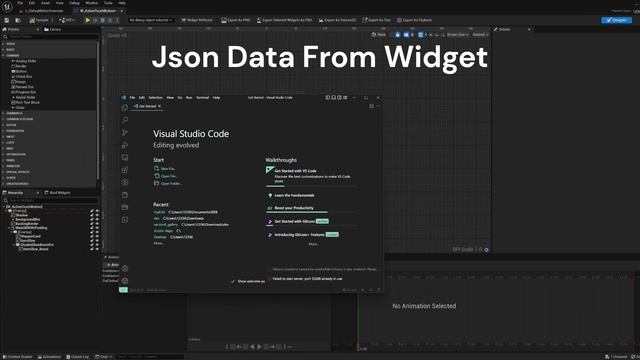Open the debug object selection dropdown
Screen dimensions: 640x360
(x=151, y=20)
